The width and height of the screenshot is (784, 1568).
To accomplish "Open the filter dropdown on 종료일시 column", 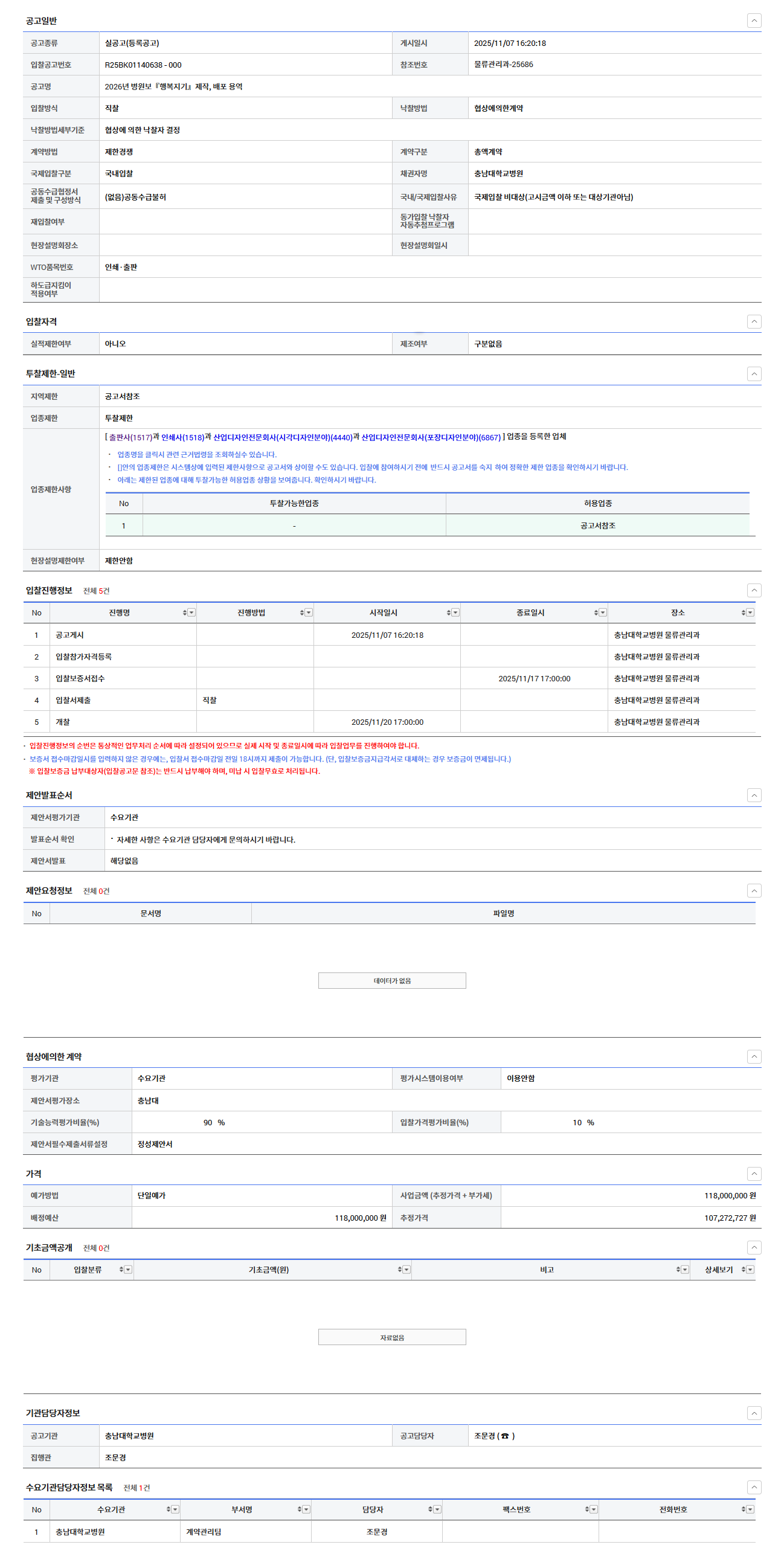I will coord(603,613).
